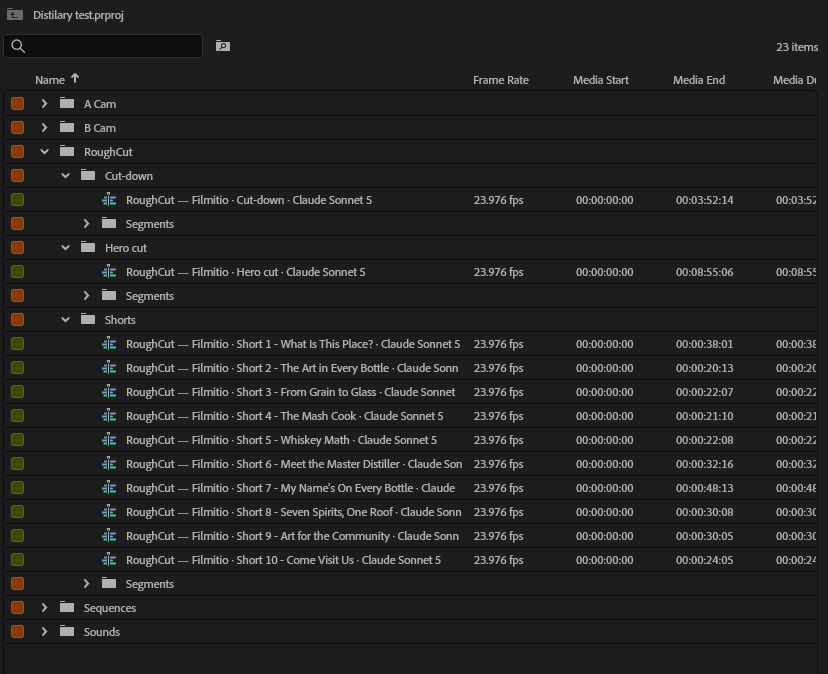Image resolution: width=828 pixels, height=674 pixels.
Task: Sort by the Media Start column header
Action: (600, 80)
